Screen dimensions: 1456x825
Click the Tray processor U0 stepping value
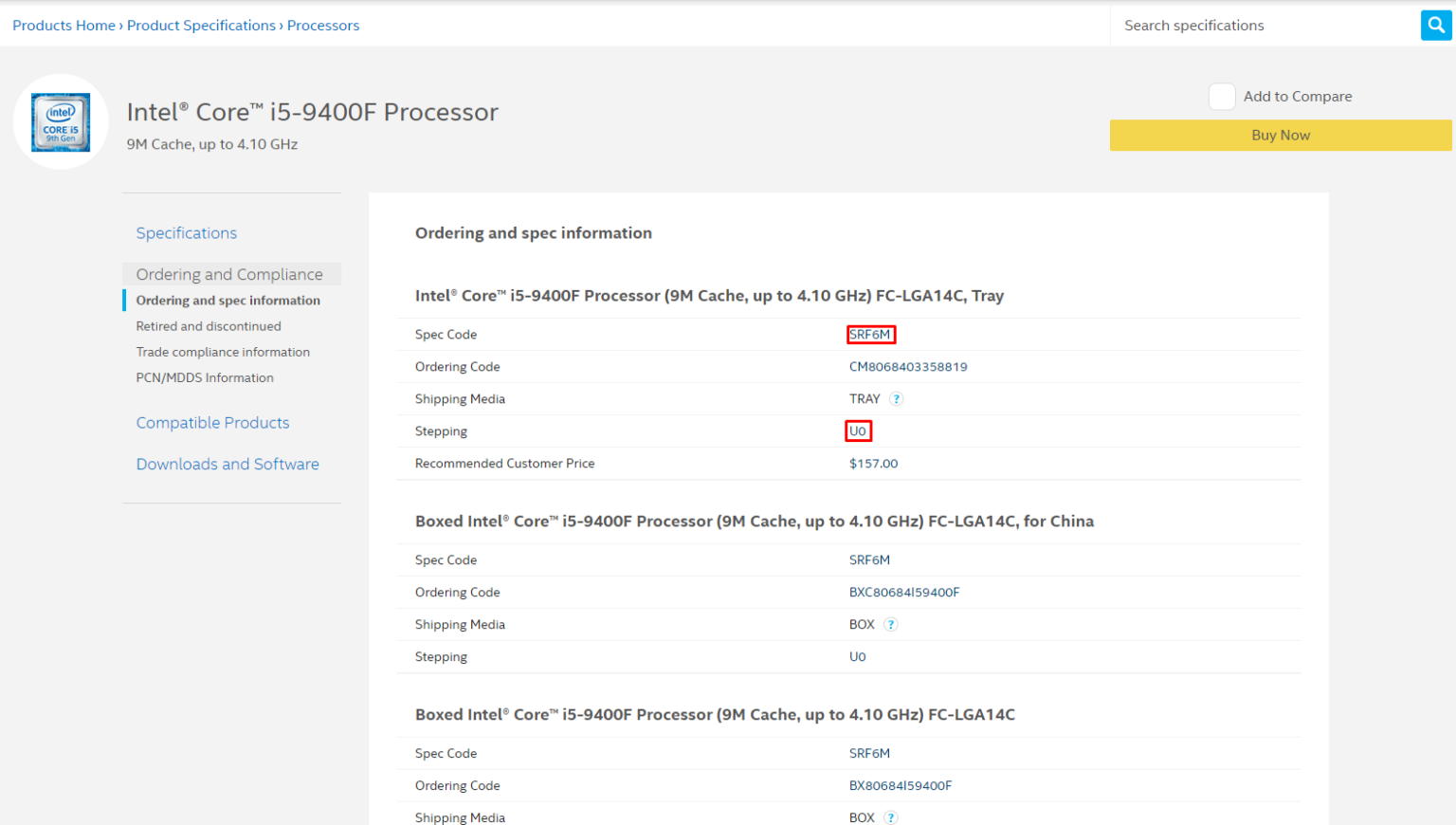click(x=858, y=431)
